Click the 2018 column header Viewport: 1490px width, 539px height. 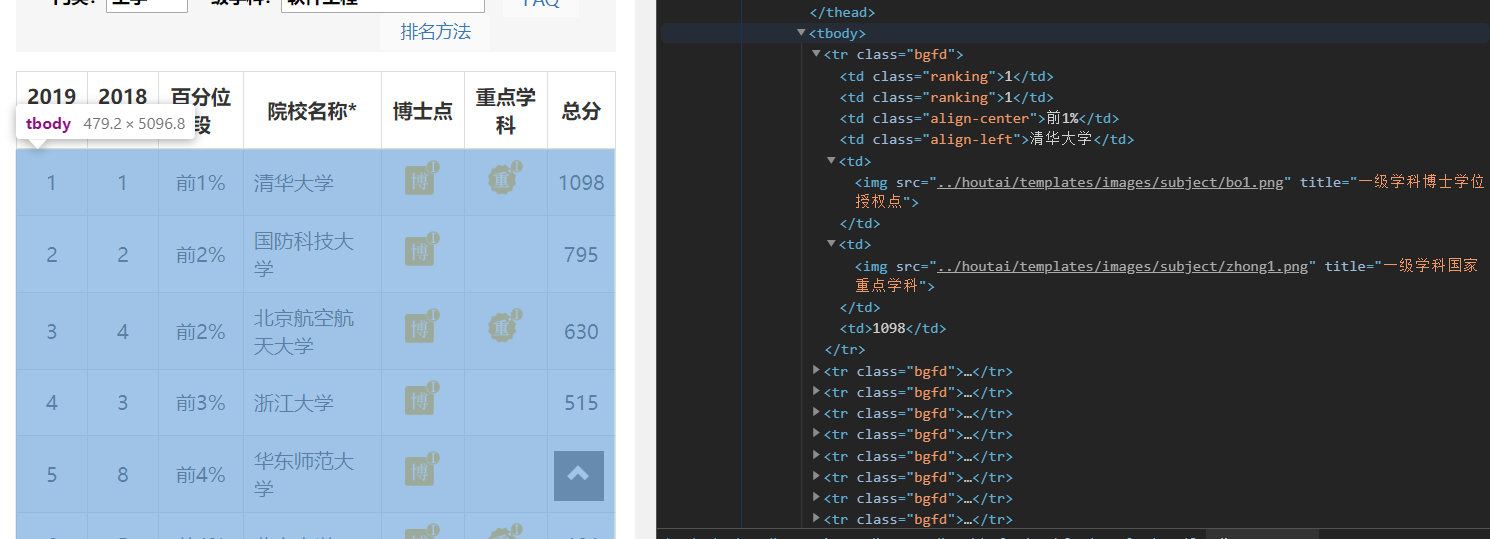pyautogui.click(x=123, y=110)
